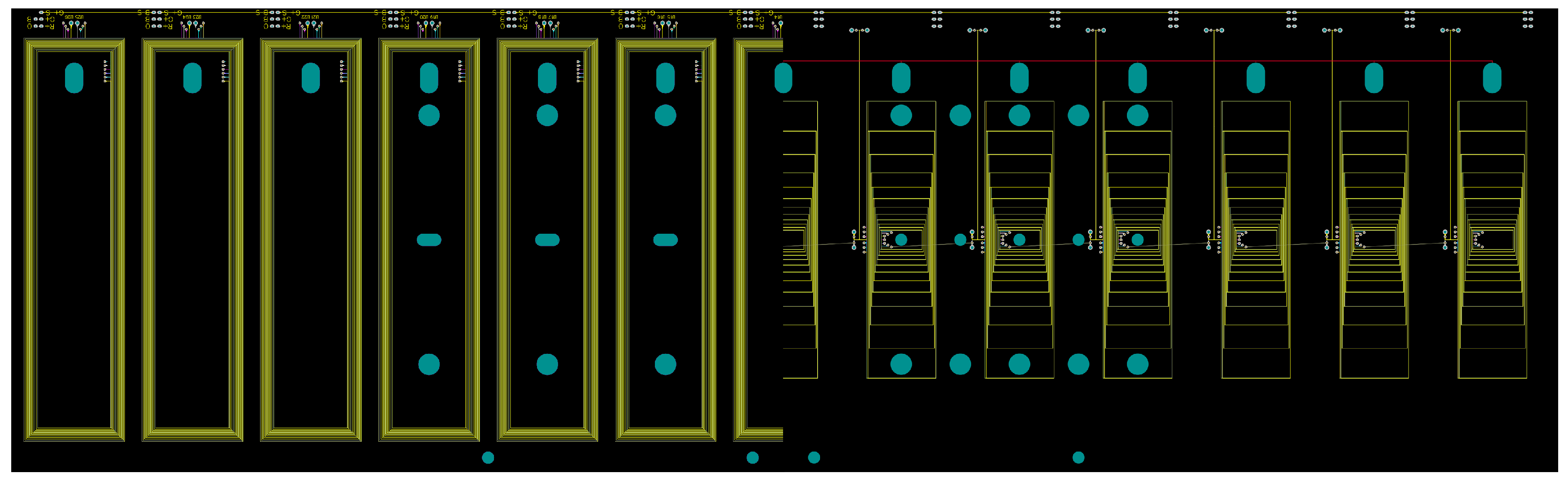1568x481 pixels.
Task: Click the oval slot in the B23 B24 coil
Action: 192,78
